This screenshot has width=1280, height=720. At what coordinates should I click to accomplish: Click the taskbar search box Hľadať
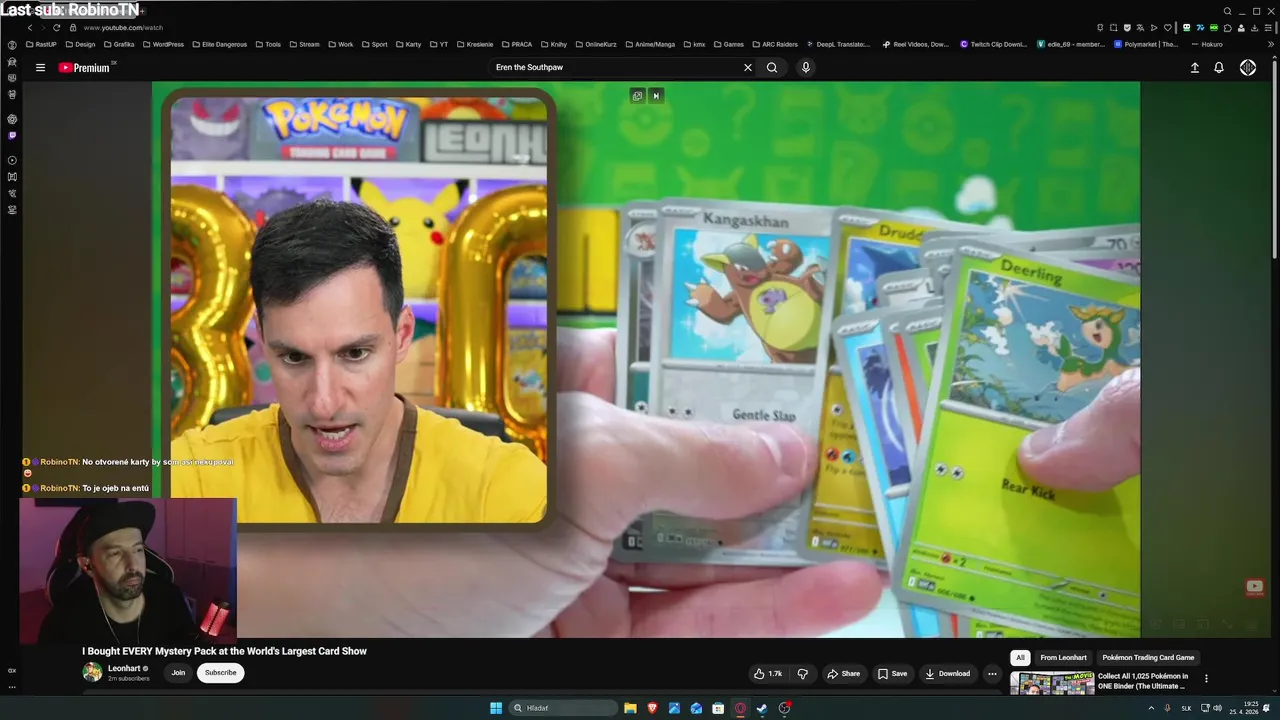[x=564, y=708]
